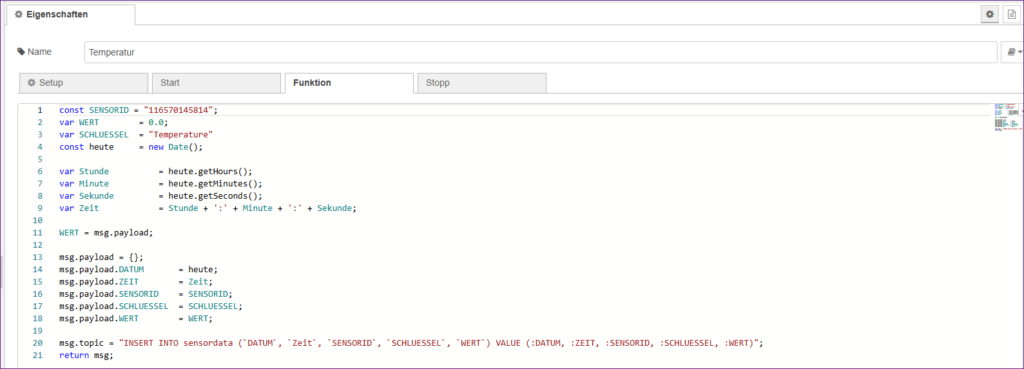Click 'return msg;' on the last line

86,355
